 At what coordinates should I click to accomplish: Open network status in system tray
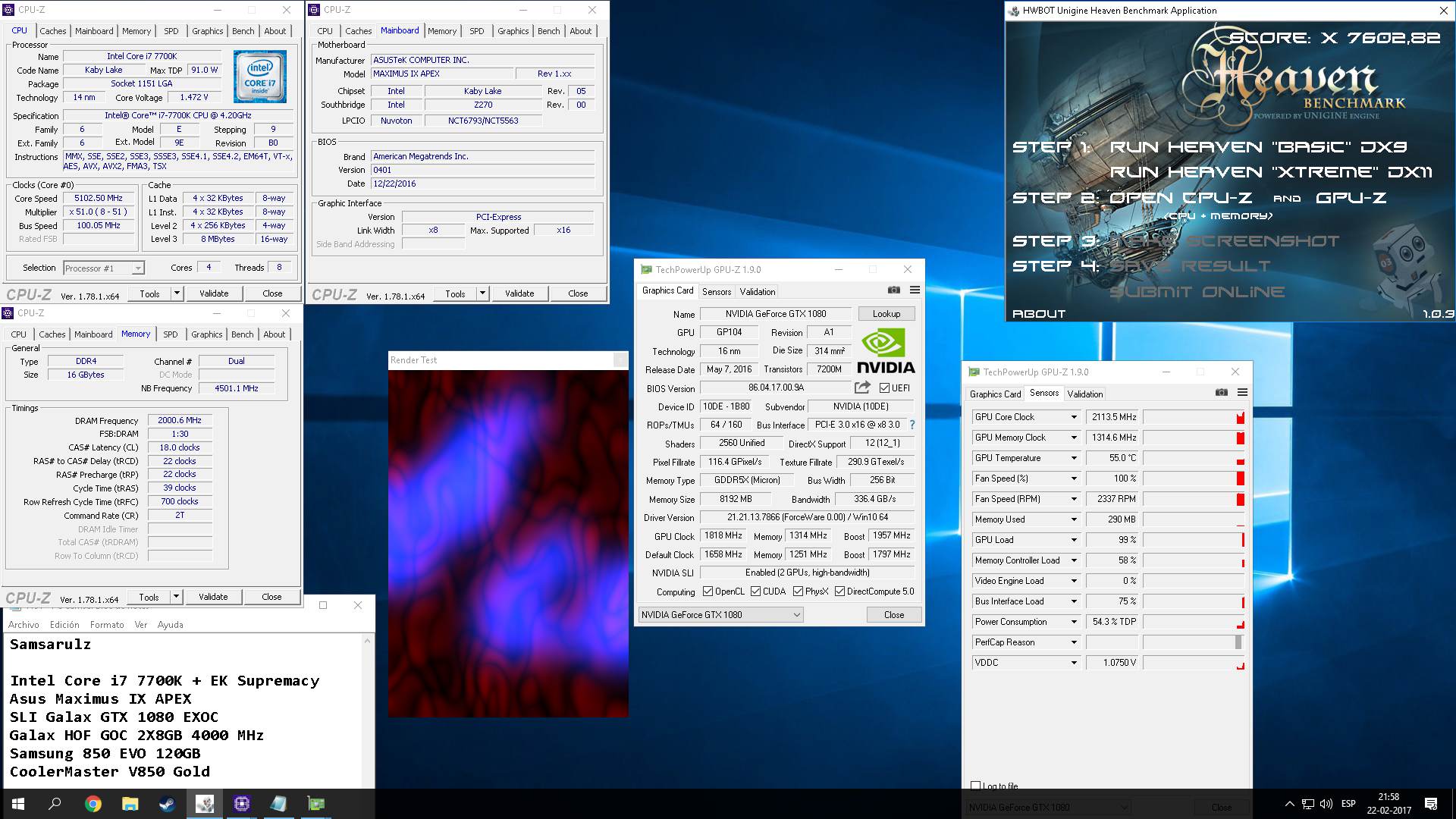pyautogui.click(x=1308, y=804)
